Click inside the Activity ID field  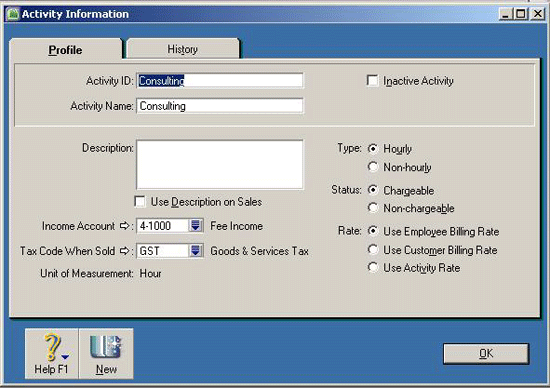click(x=220, y=81)
